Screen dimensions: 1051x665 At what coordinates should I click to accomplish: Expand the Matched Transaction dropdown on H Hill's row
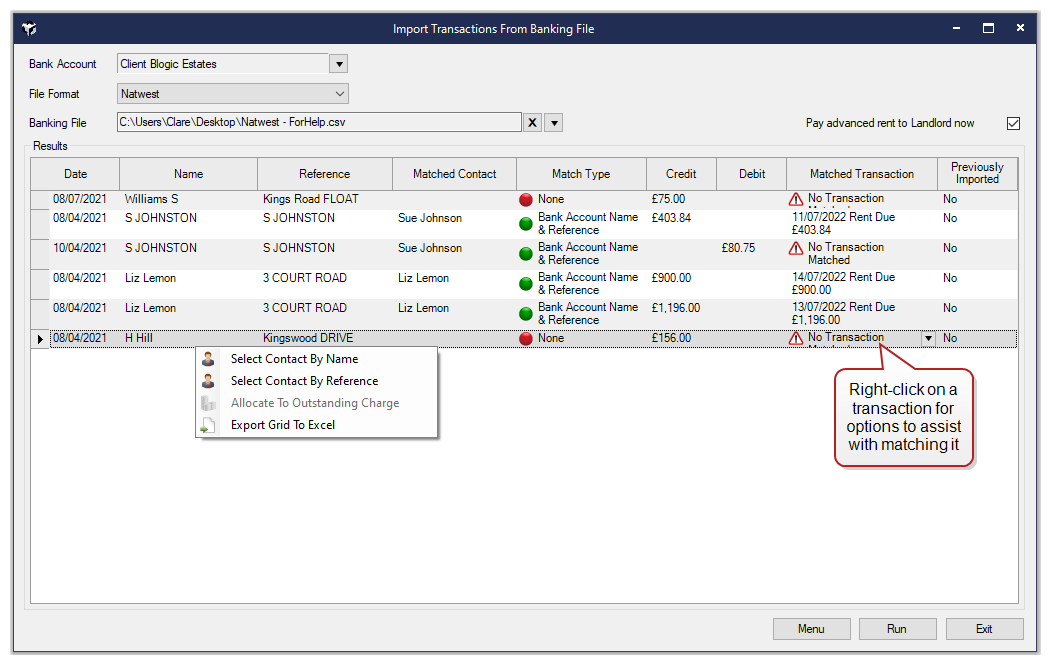[928, 338]
